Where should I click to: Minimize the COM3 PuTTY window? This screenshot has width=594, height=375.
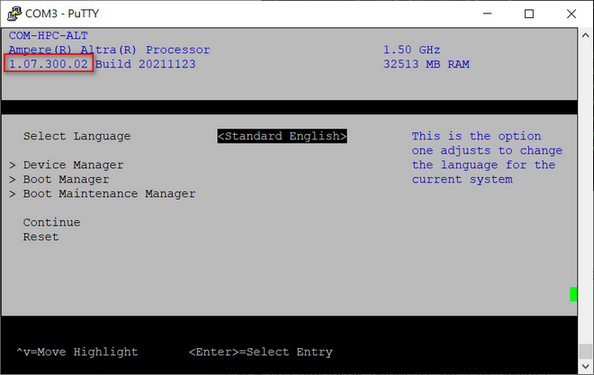[487, 14]
